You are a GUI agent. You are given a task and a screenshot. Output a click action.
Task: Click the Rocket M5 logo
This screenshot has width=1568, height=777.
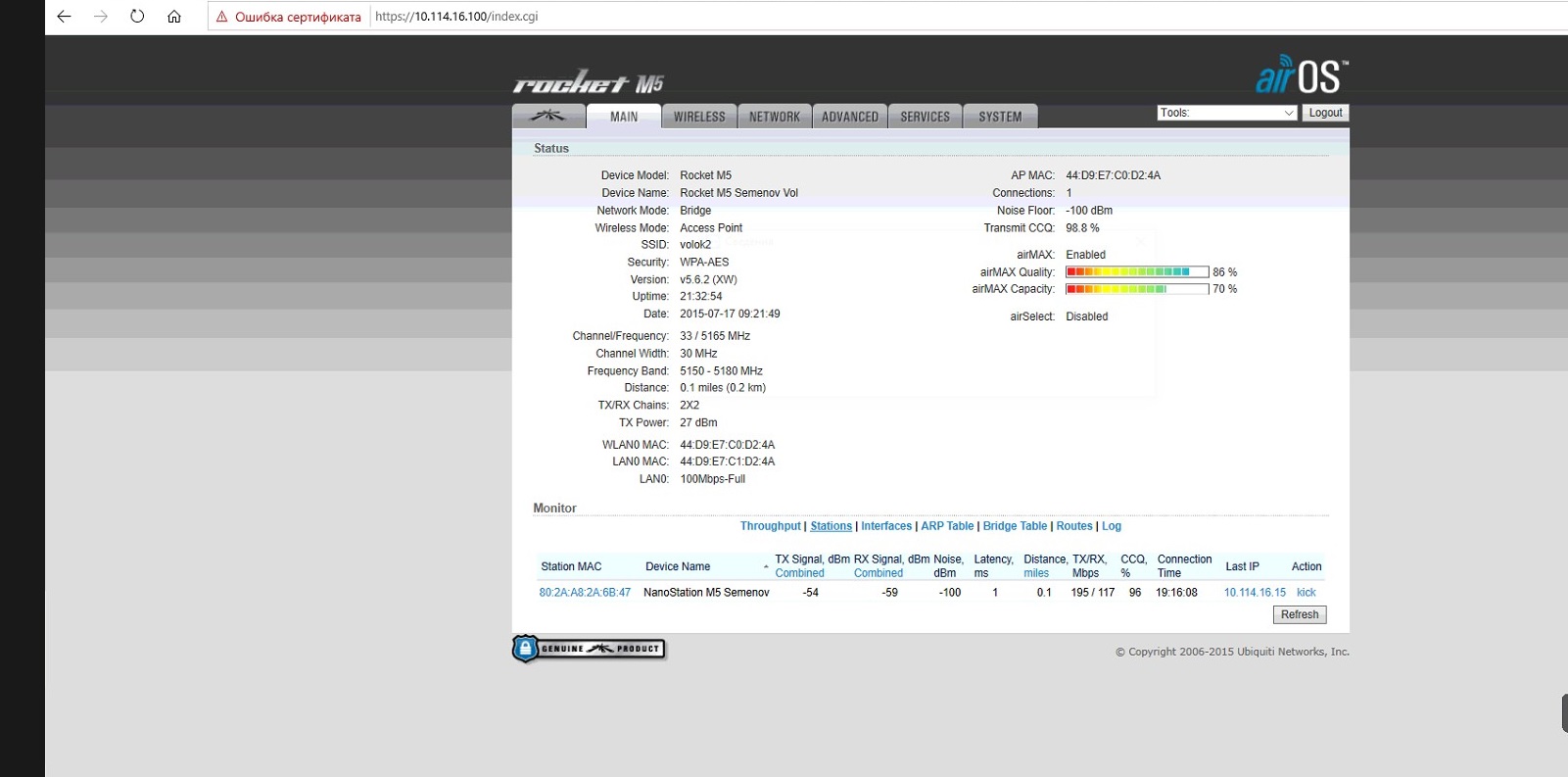point(589,81)
